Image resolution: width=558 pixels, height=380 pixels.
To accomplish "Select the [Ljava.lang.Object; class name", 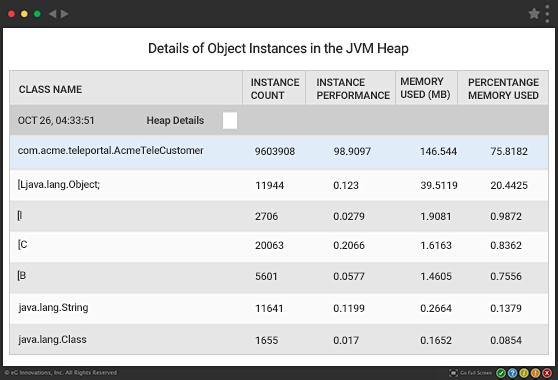I will coord(59,185).
